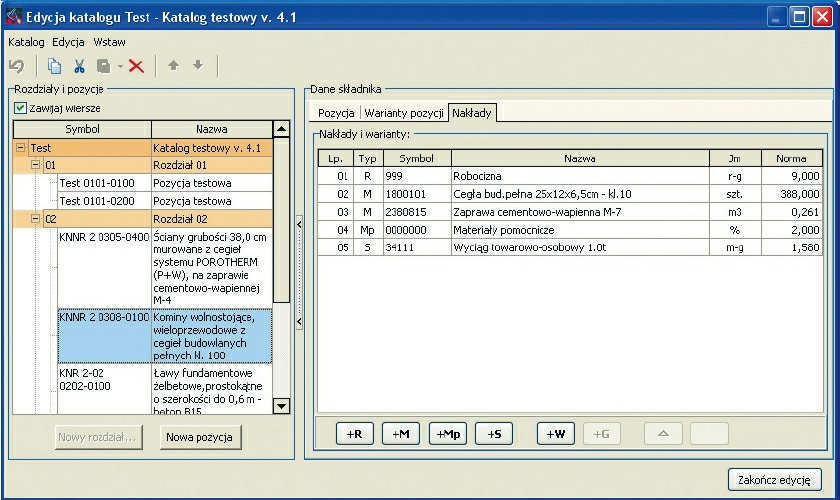Click the Undo toolbar icon
The image size is (840, 500).
[17, 66]
